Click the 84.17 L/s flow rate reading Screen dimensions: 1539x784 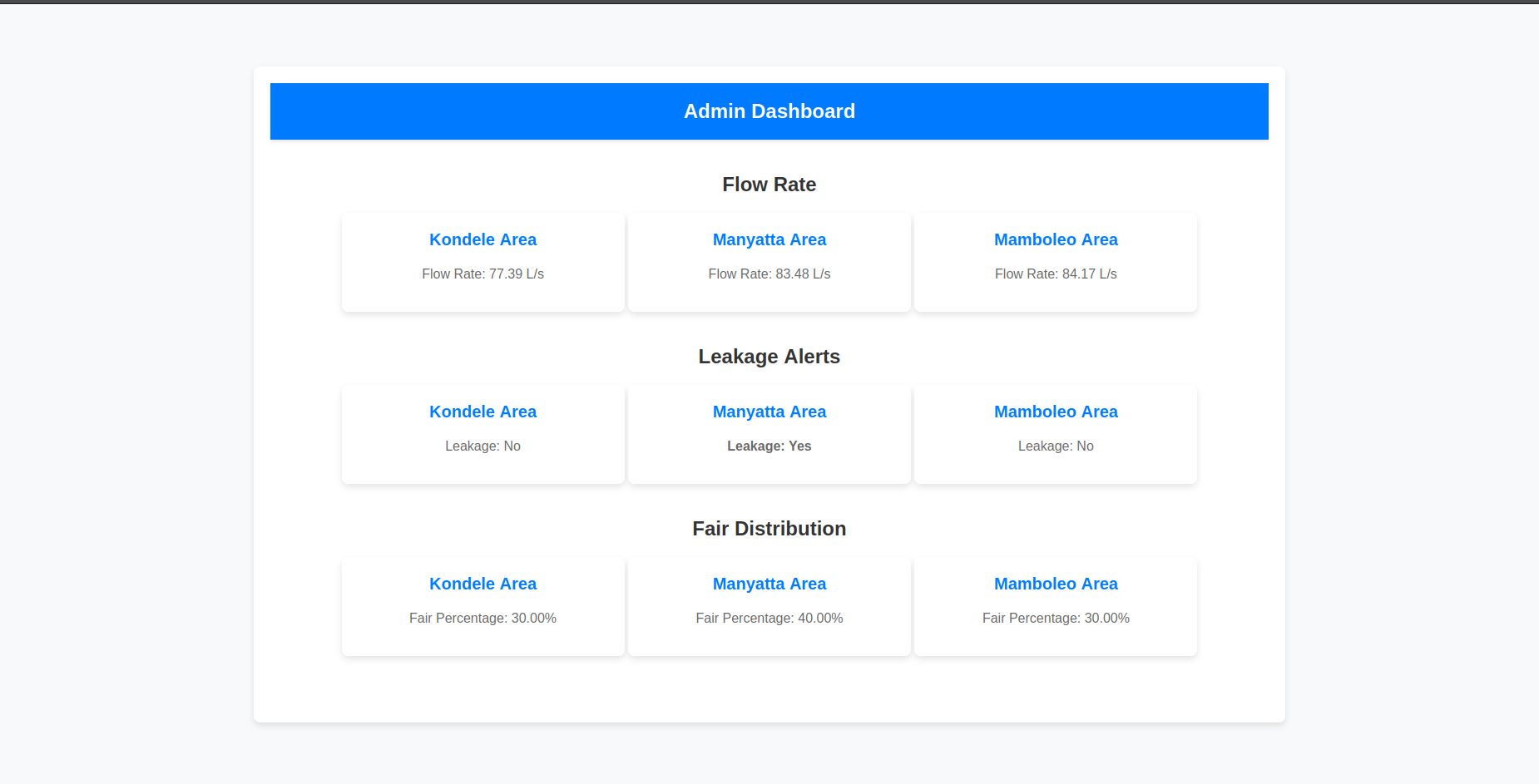(x=1056, y=274)
